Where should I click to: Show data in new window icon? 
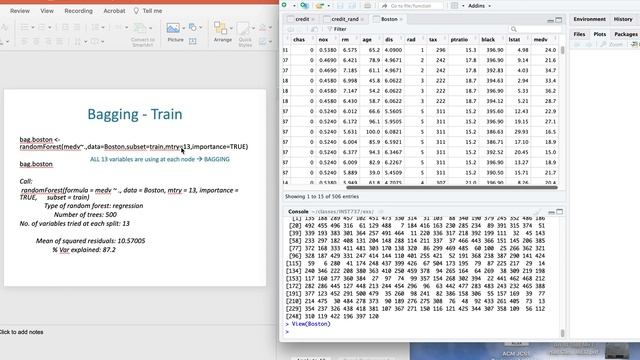click(x=314, y=29)
